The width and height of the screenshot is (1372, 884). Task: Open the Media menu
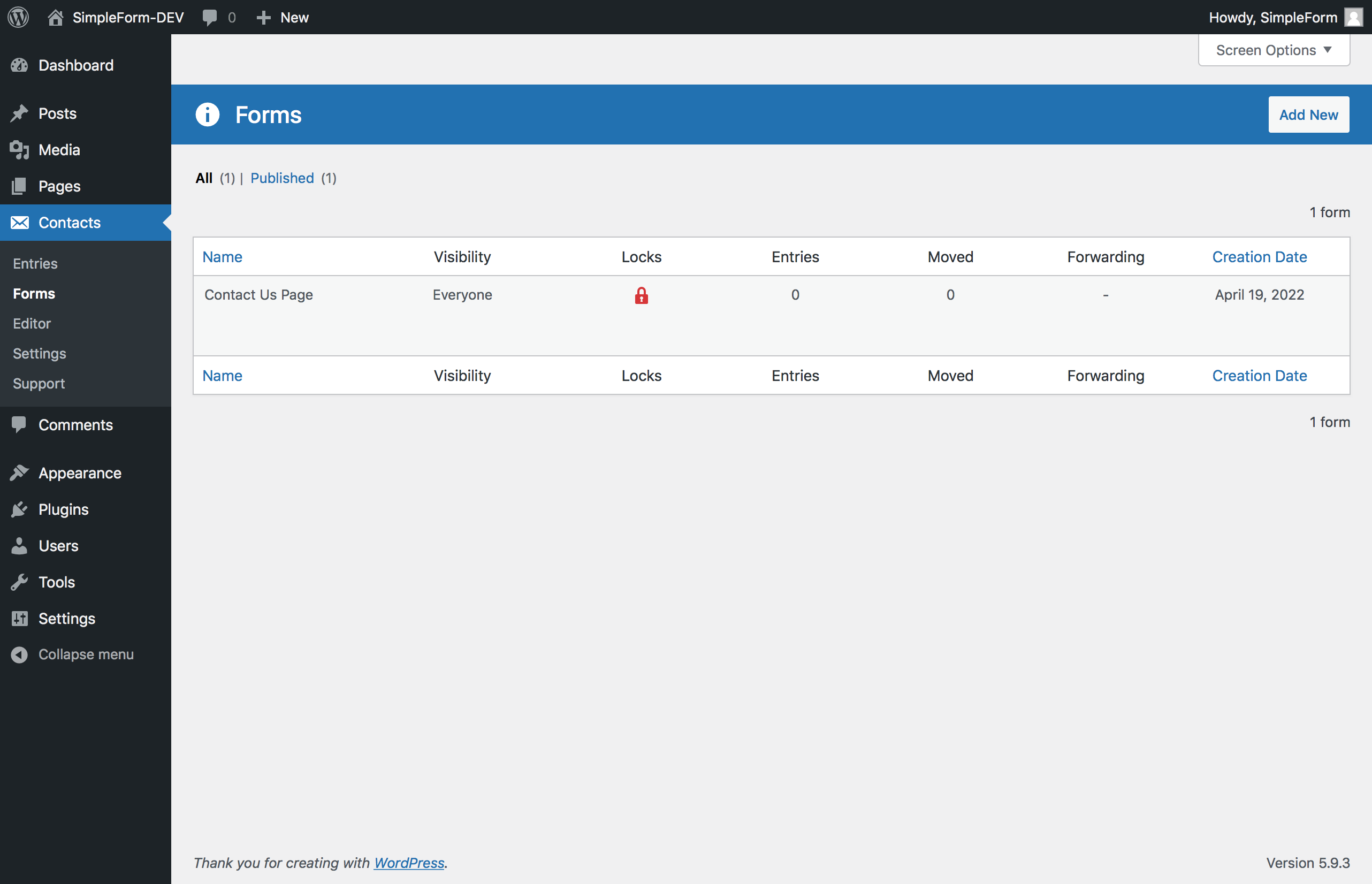pos(86,150)
